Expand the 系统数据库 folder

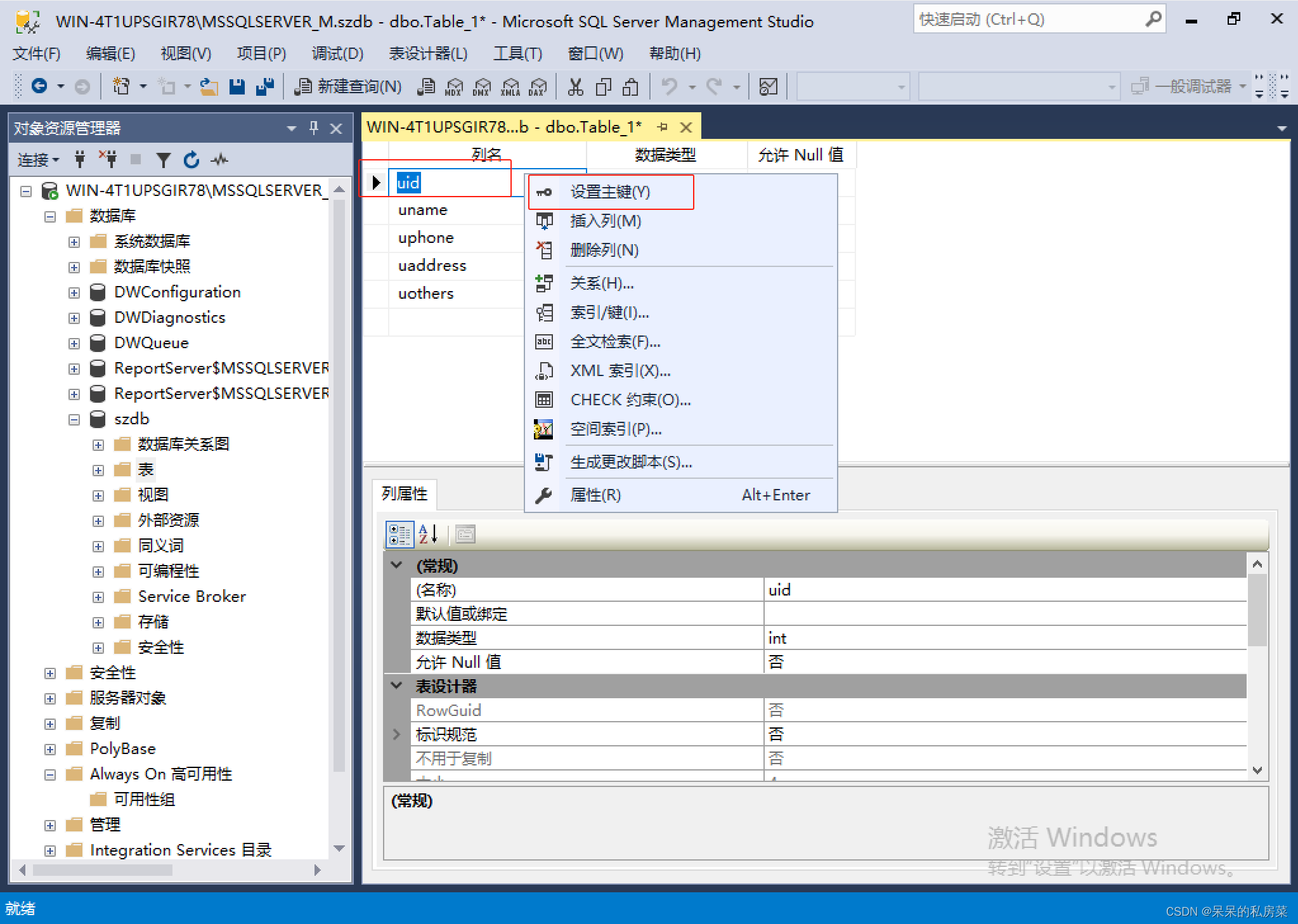pos(74,242)
